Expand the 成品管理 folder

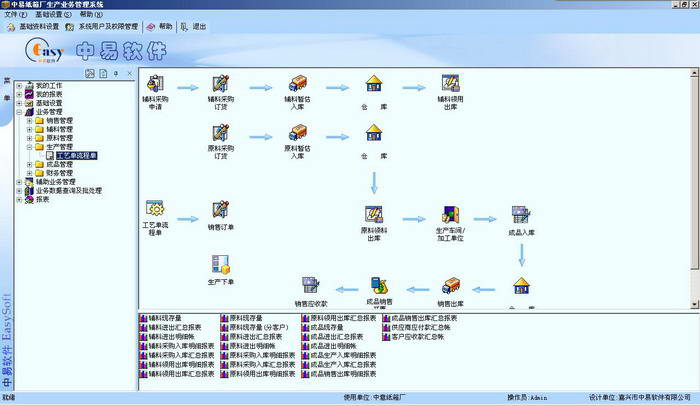point(29,164)
